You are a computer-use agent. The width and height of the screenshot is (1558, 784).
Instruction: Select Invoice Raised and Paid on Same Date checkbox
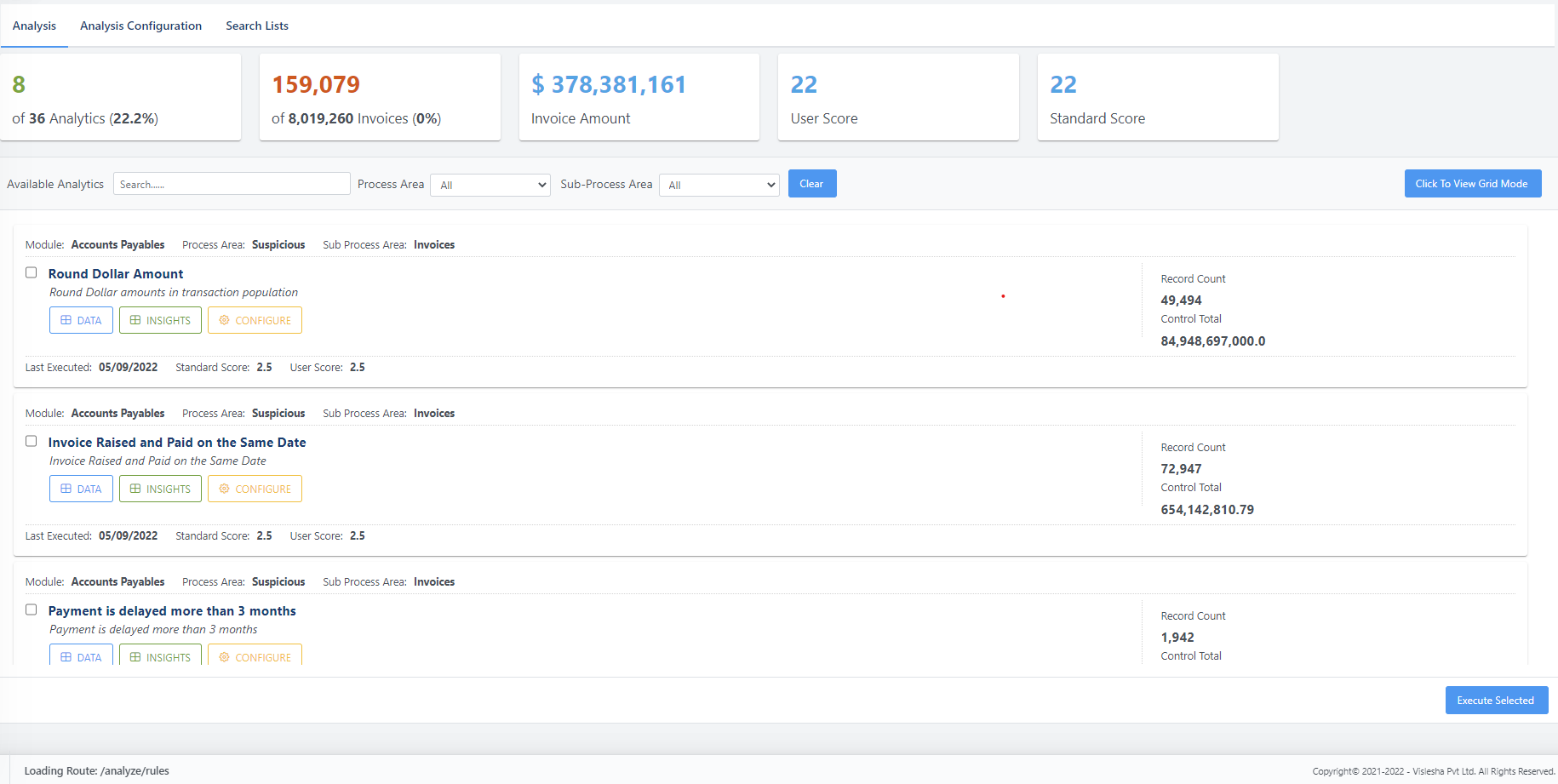32,442
